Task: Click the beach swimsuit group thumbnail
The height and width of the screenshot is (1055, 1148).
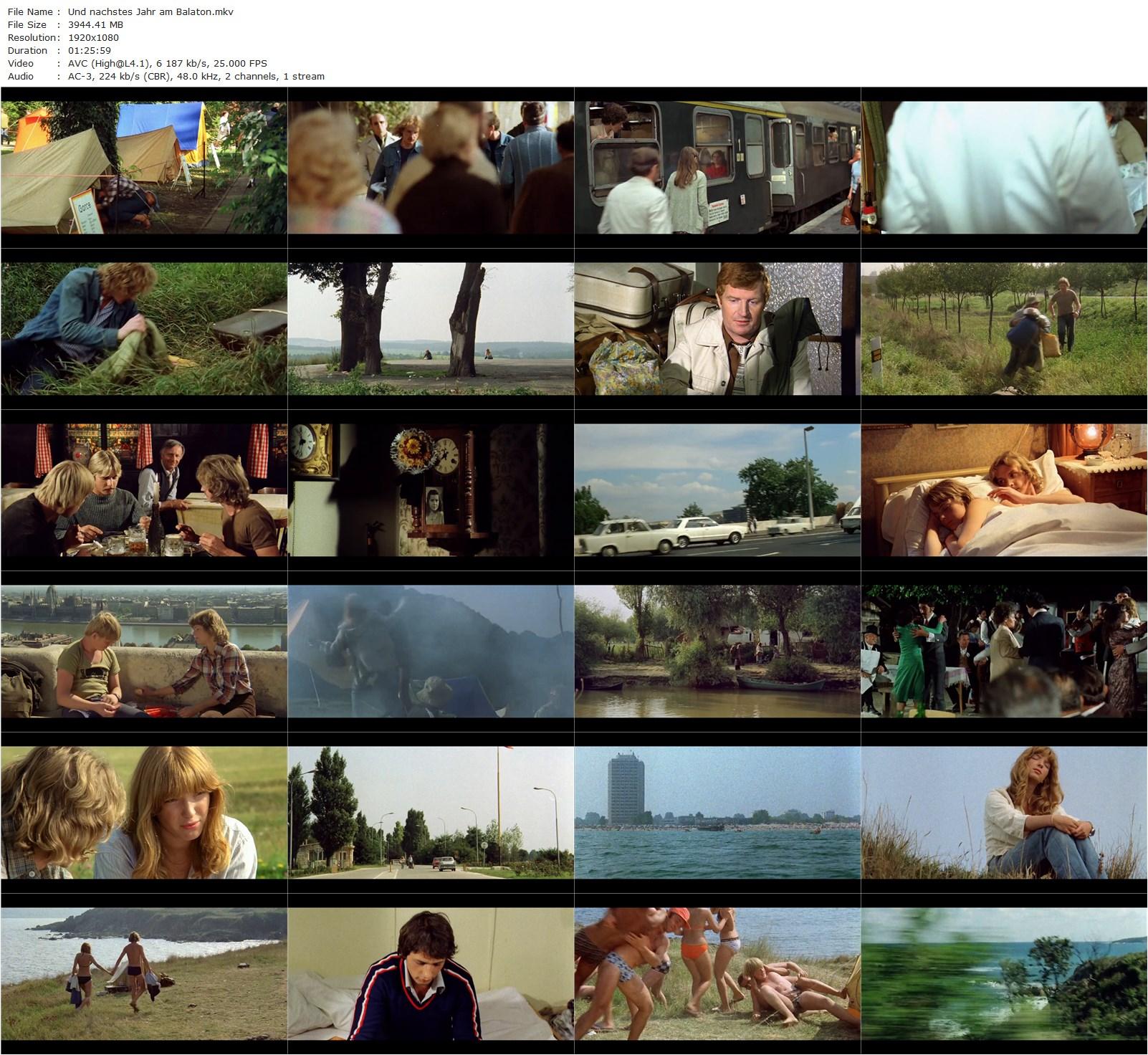Action: point(717,974)
